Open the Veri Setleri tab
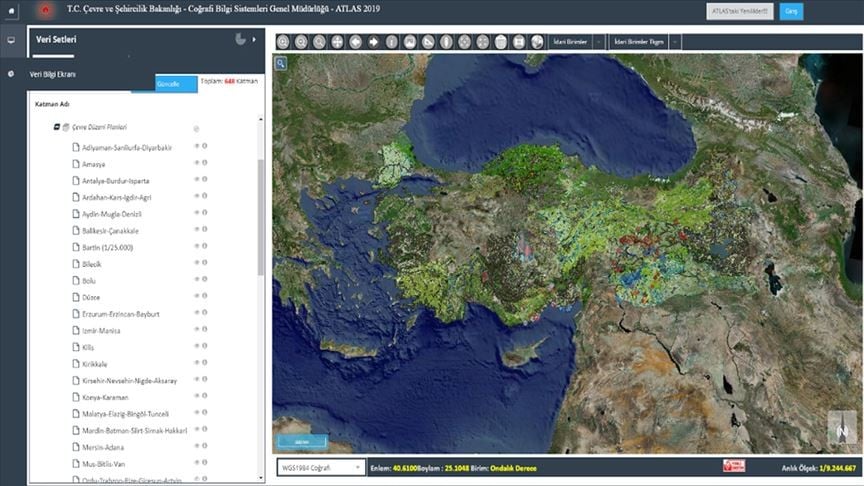The height and width of the screenshot is (486, 864). [x=56, y=39]
